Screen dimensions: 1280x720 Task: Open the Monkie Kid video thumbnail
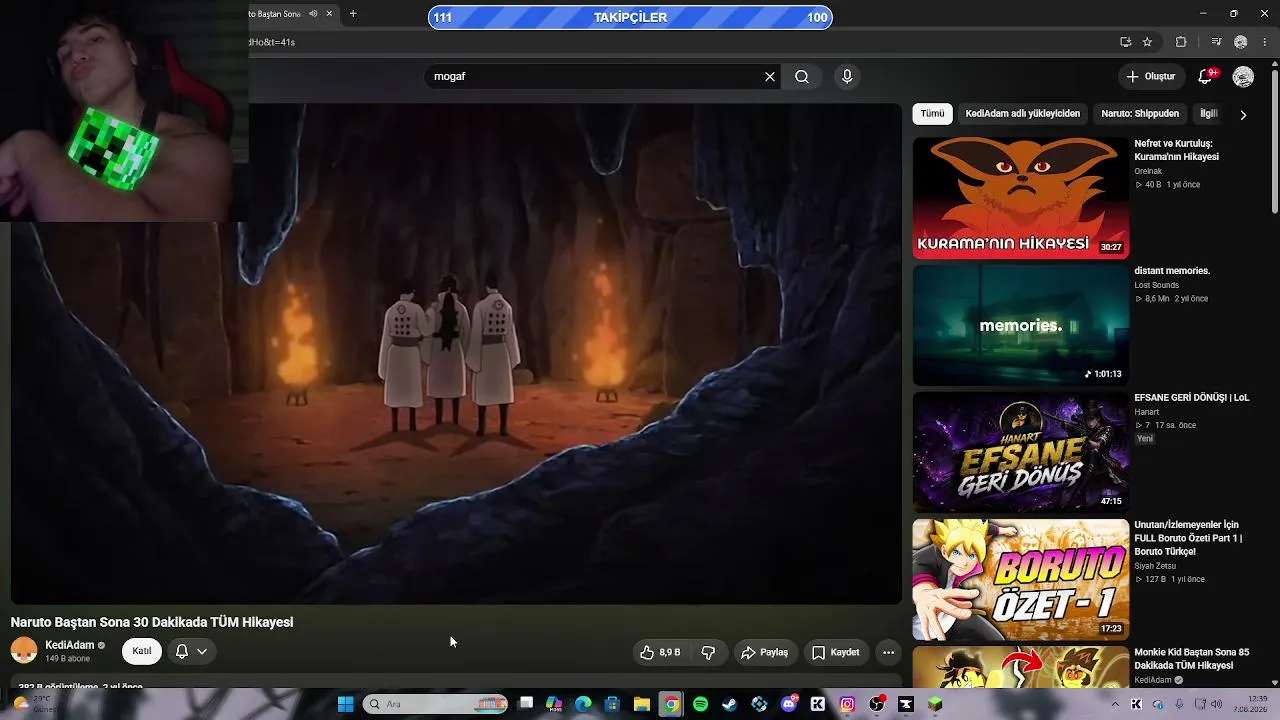pyautogui.click(x=1020, y=667)
